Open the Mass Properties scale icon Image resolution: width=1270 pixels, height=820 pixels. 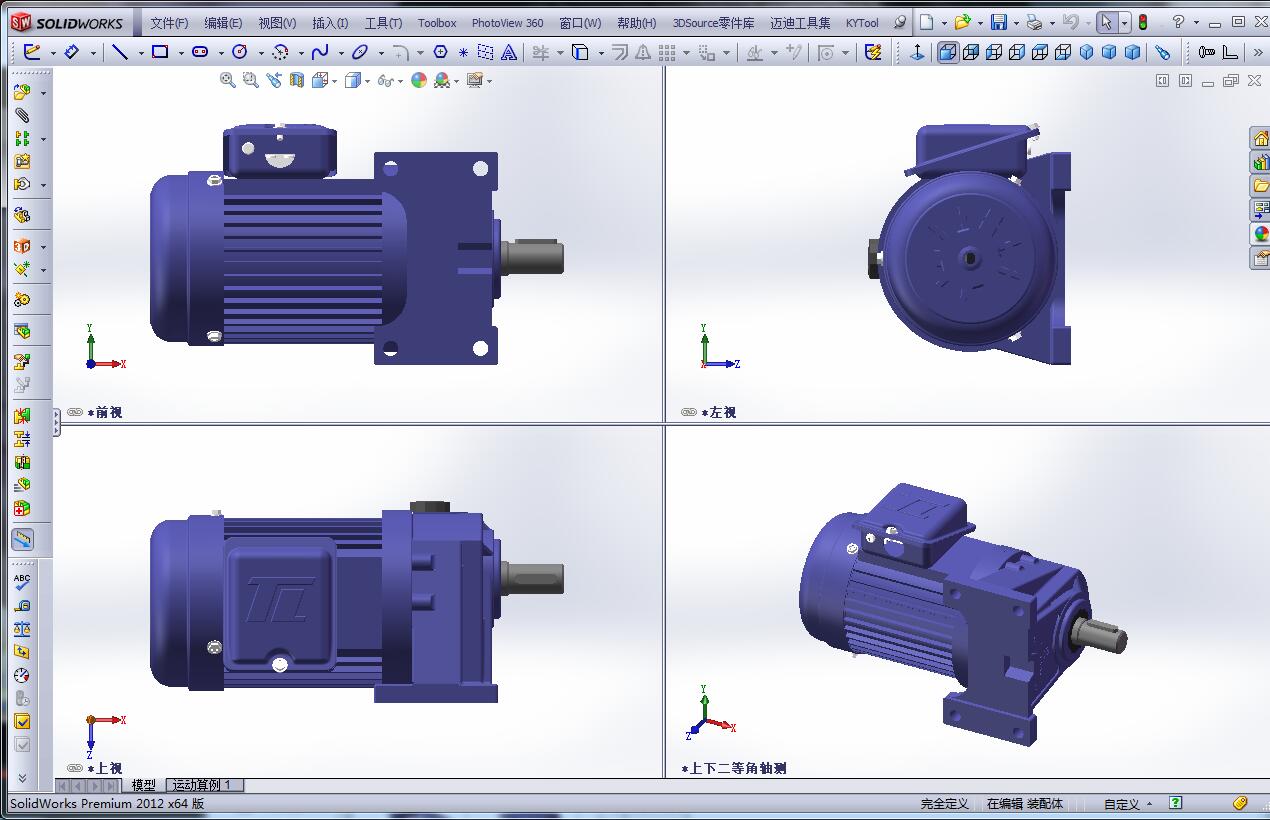click(x=22, y=629)
